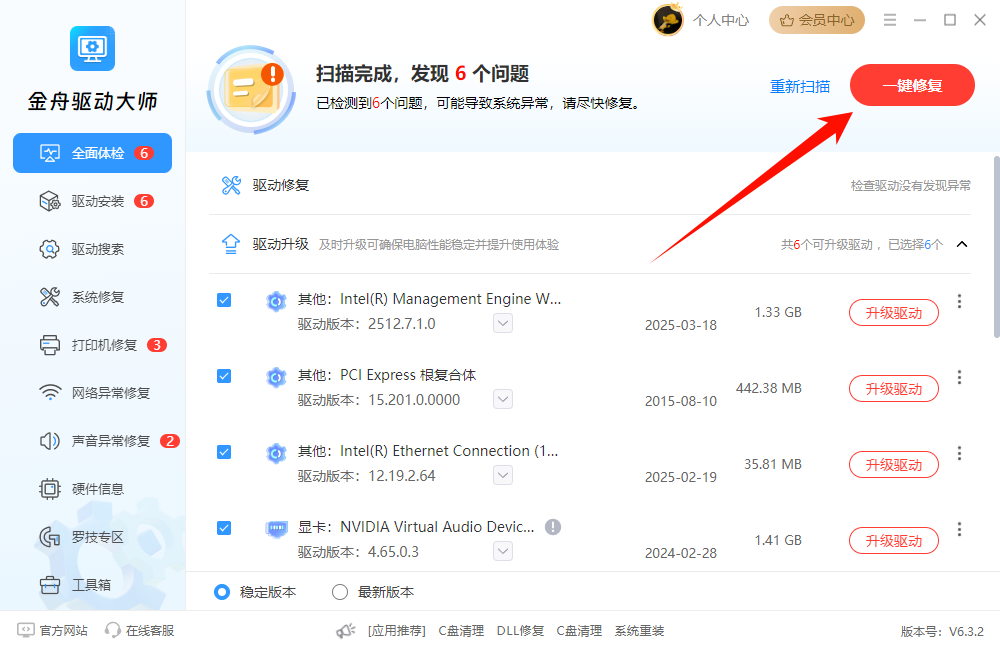The image size is (1000, 650).
Task: Click the 工具箱 toolbox icon
Action: point(50,585)
